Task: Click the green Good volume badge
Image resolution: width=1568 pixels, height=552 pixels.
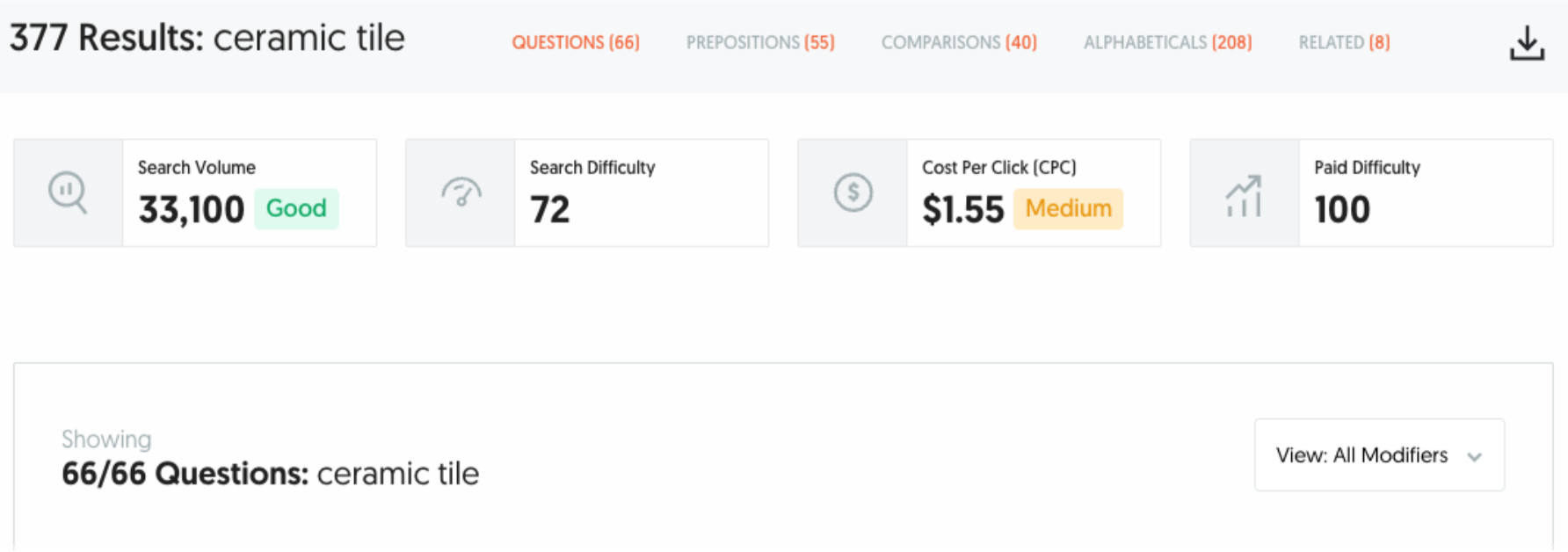Action: click(x=296, y=209)
